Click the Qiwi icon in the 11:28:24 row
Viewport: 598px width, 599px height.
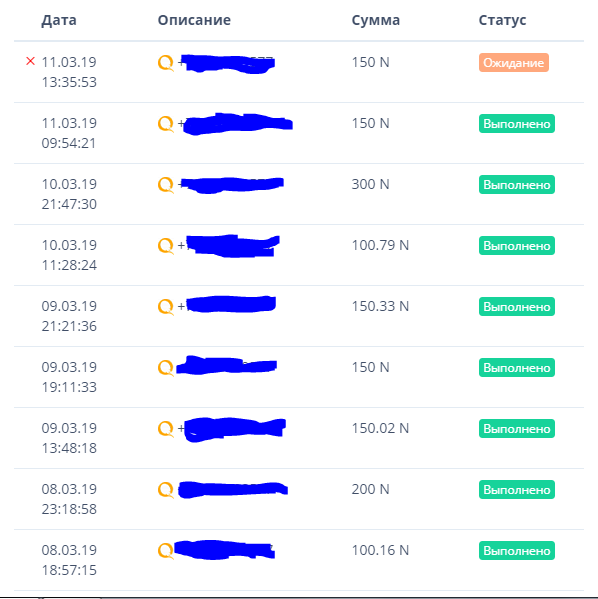coord(166,246)
